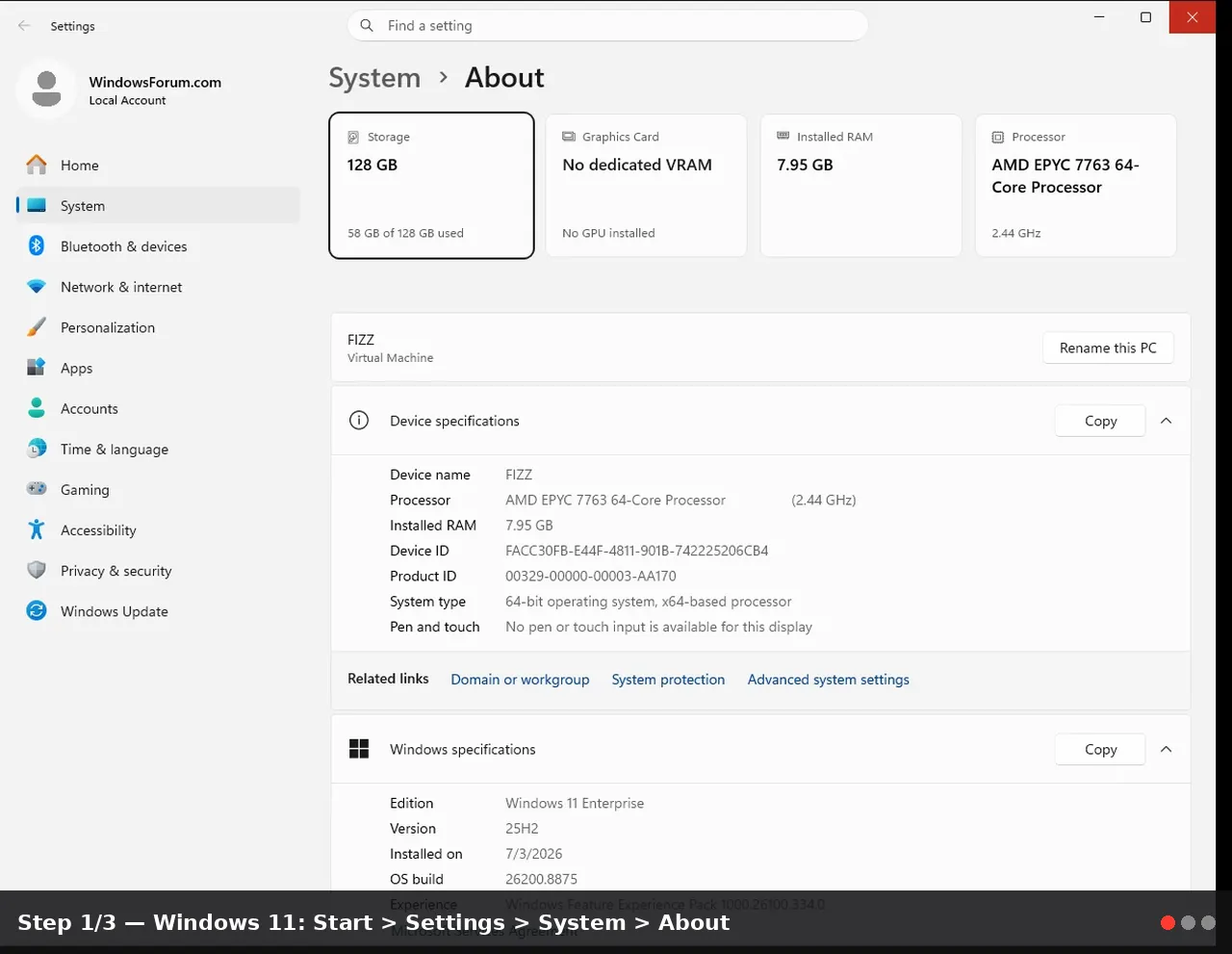
Task: Click the Home icon in sidebar
Action: tap(37, 166)
